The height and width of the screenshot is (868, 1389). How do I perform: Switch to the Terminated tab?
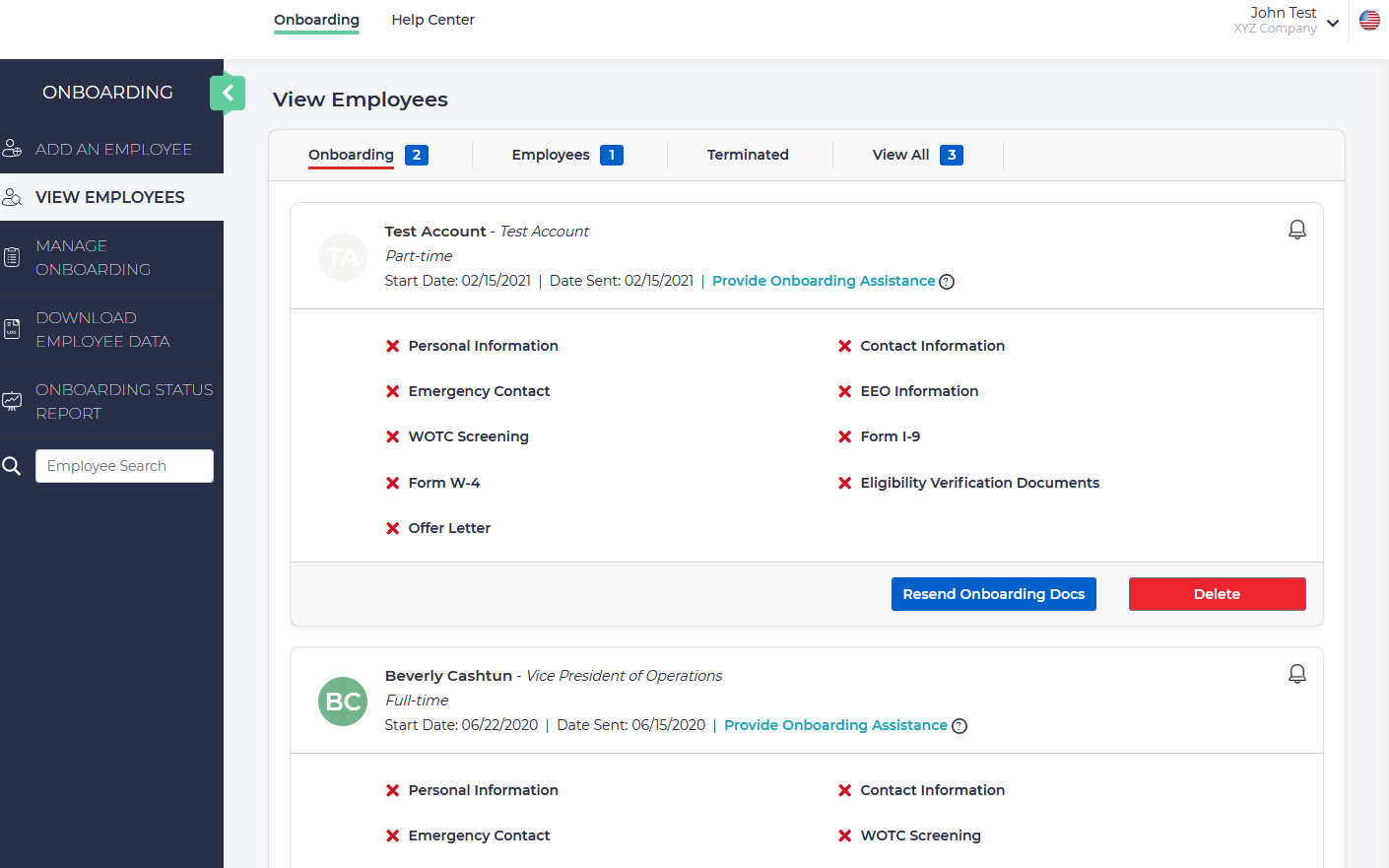pyautogui.click(x=748, y=155)
